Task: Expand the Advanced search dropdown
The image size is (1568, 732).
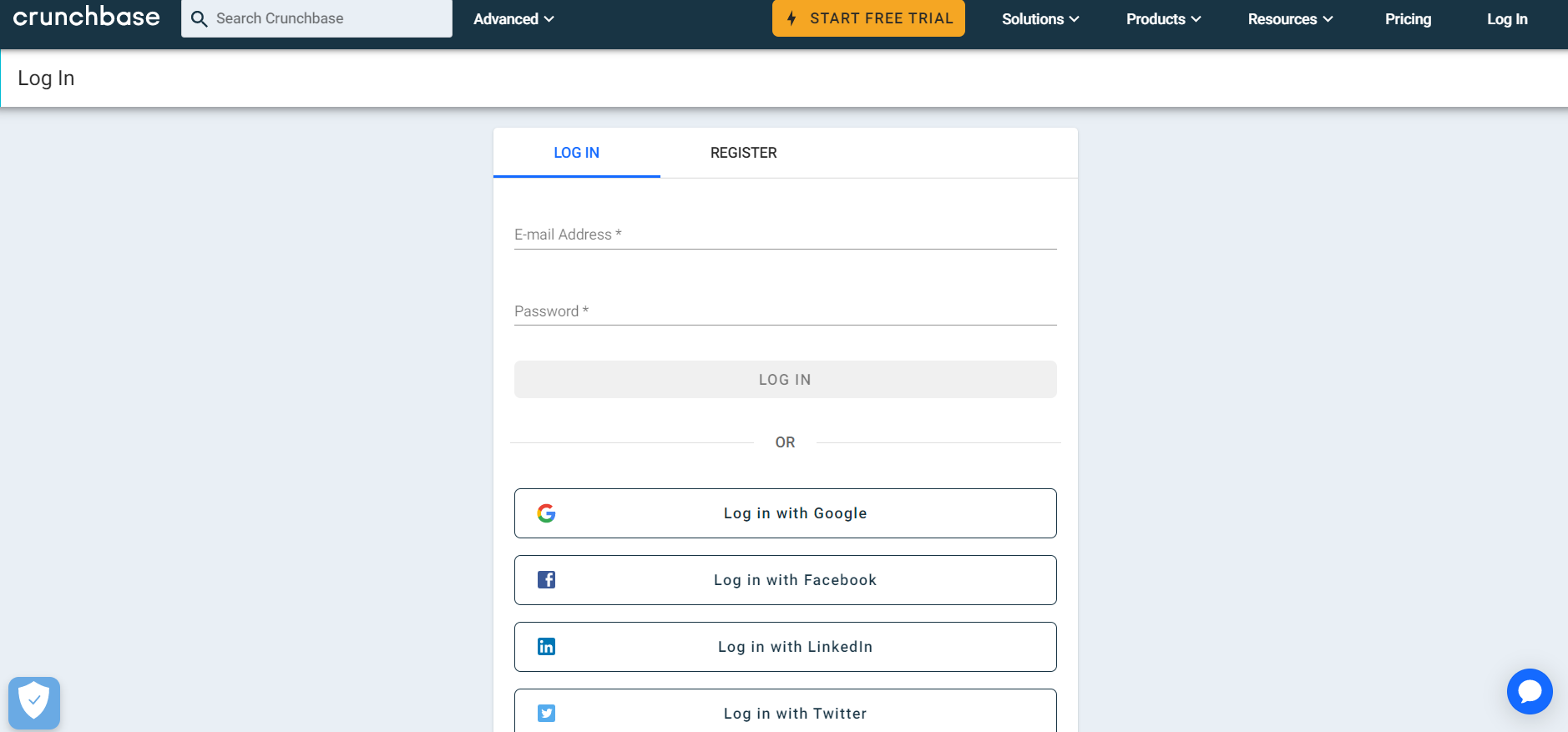Action: 513,18
